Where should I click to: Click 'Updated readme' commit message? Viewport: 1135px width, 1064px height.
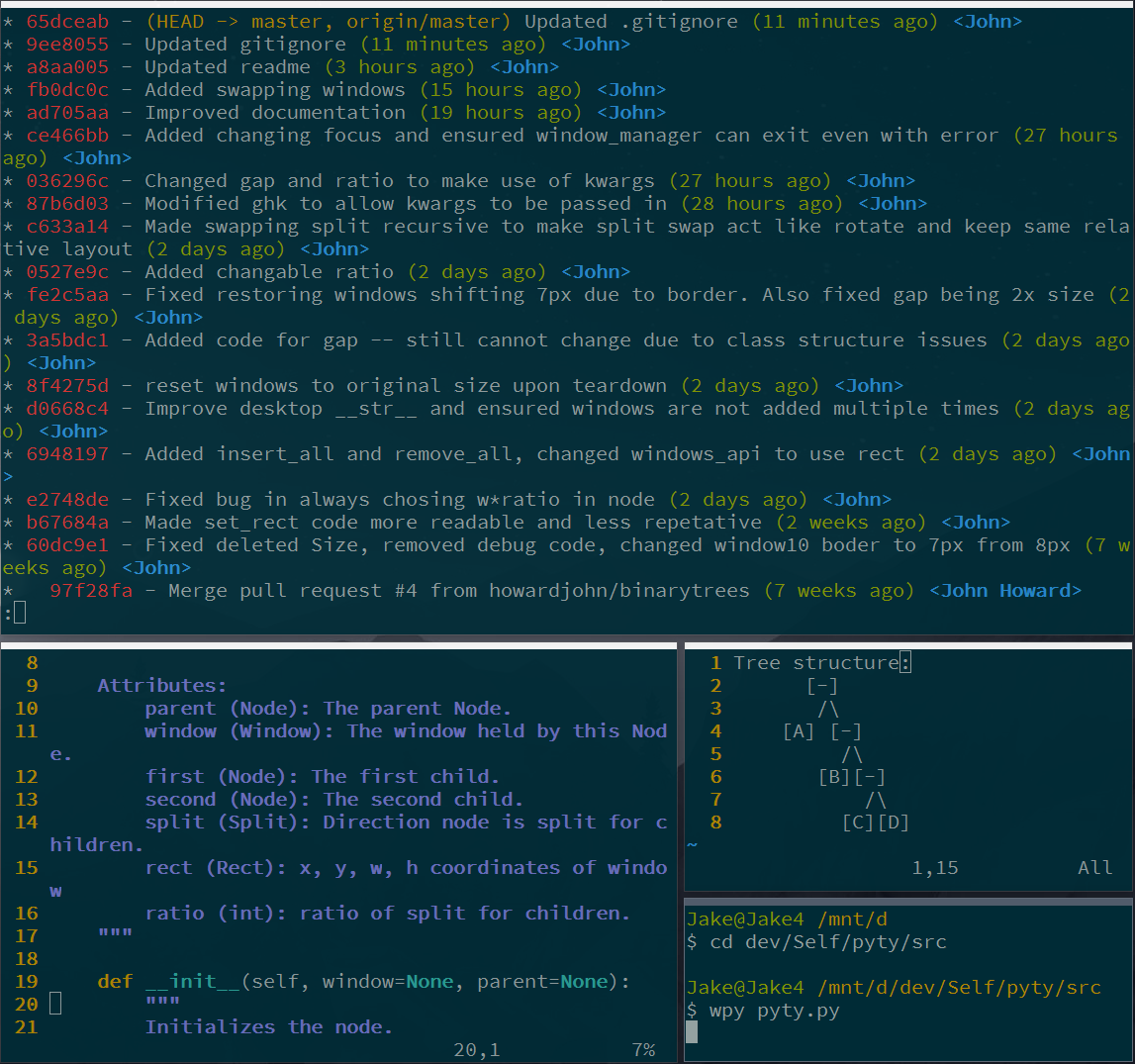pos(228,67)
